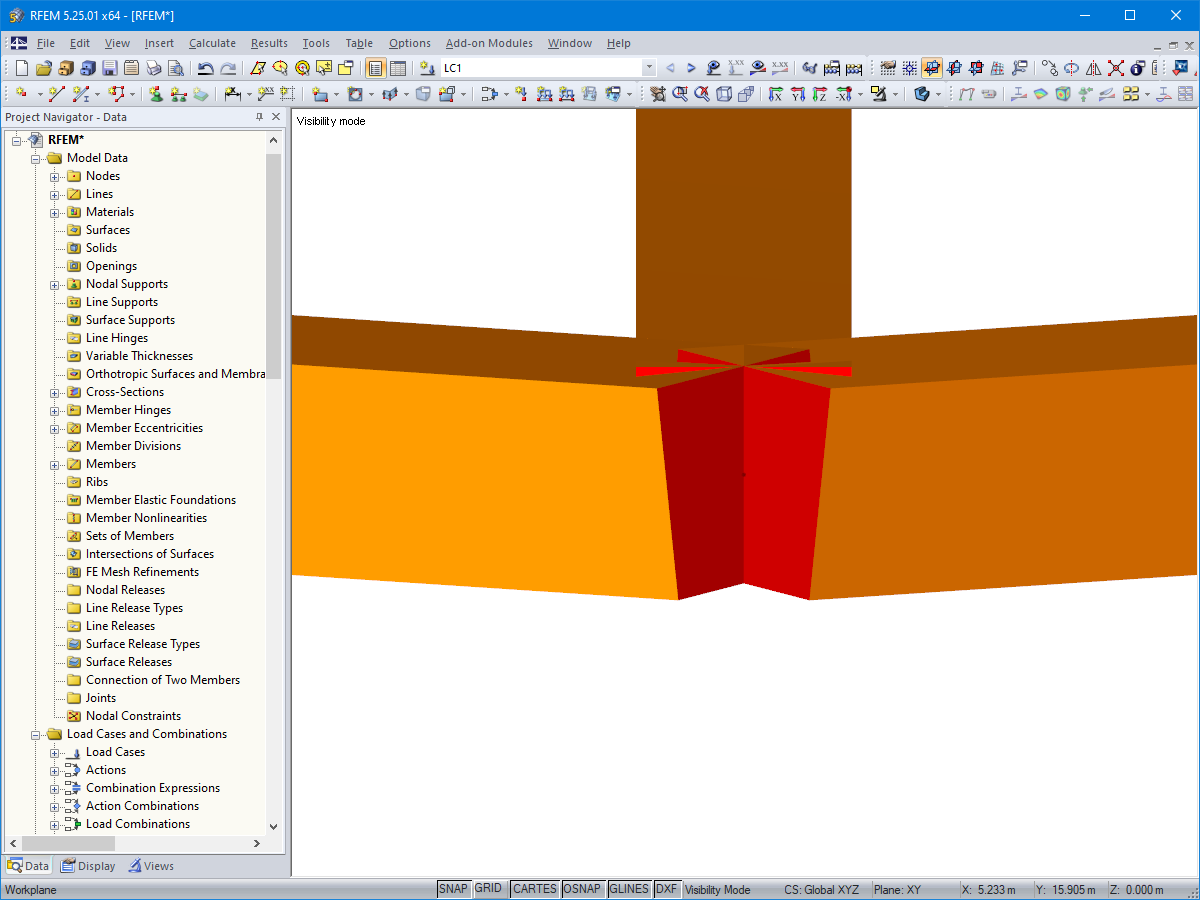Click the new surface tool icon
This screenshot has width=1200, height=900.
(x=320, y=94)
